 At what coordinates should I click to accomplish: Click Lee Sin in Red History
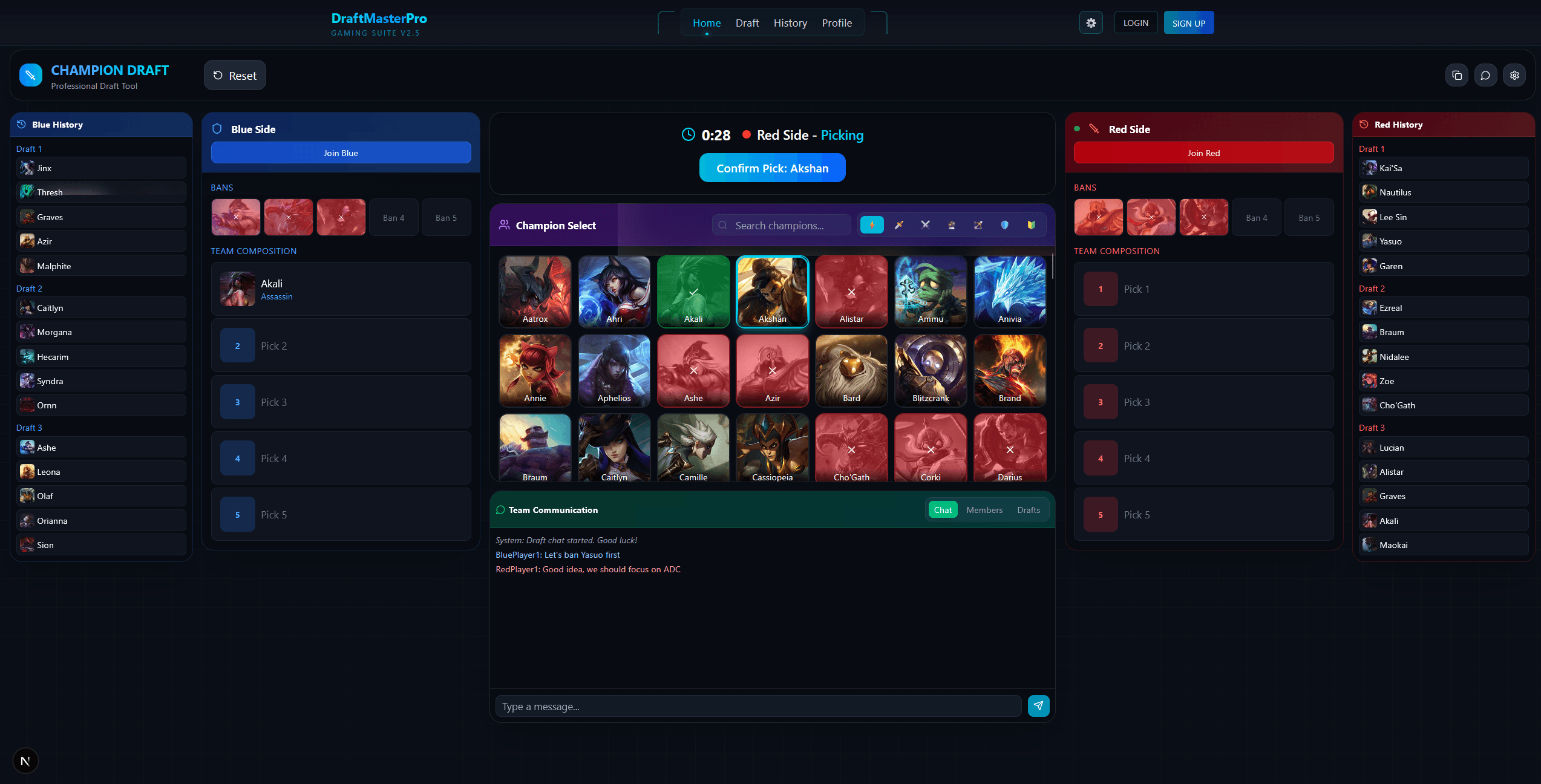tap(1444, 217)
